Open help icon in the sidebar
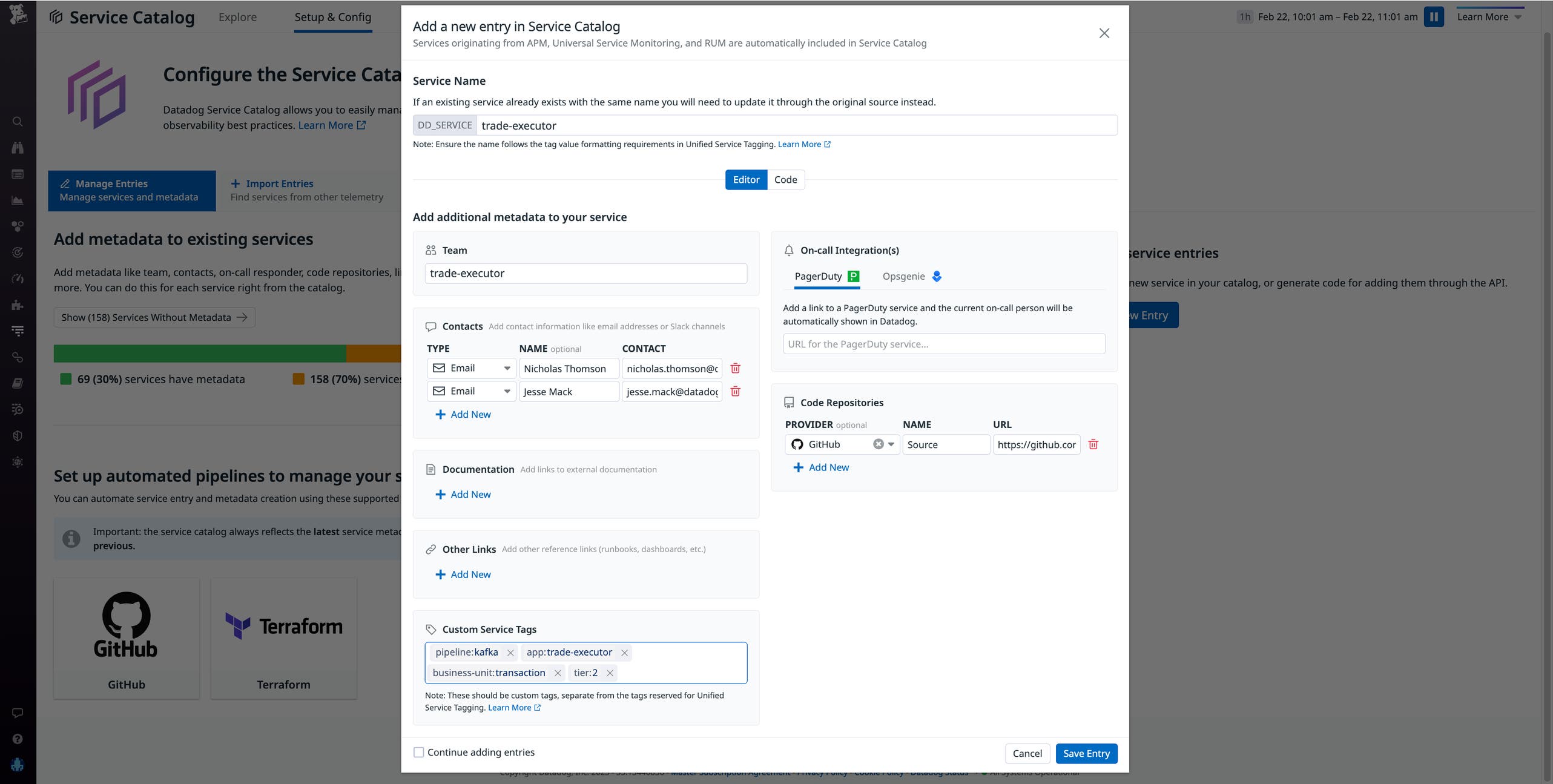Viewport: 1553px width, 784px height. pos(18,739)
